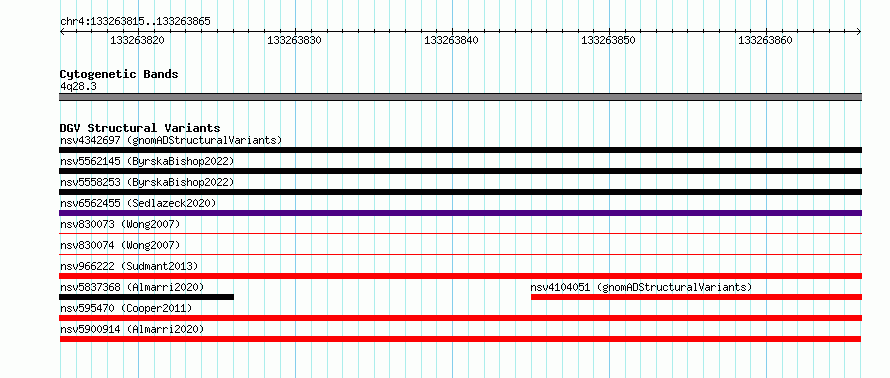Click ruler position 133263830
Image resolution: width=890 pixels, height=378 pixels.
click(x=295, y=40)
